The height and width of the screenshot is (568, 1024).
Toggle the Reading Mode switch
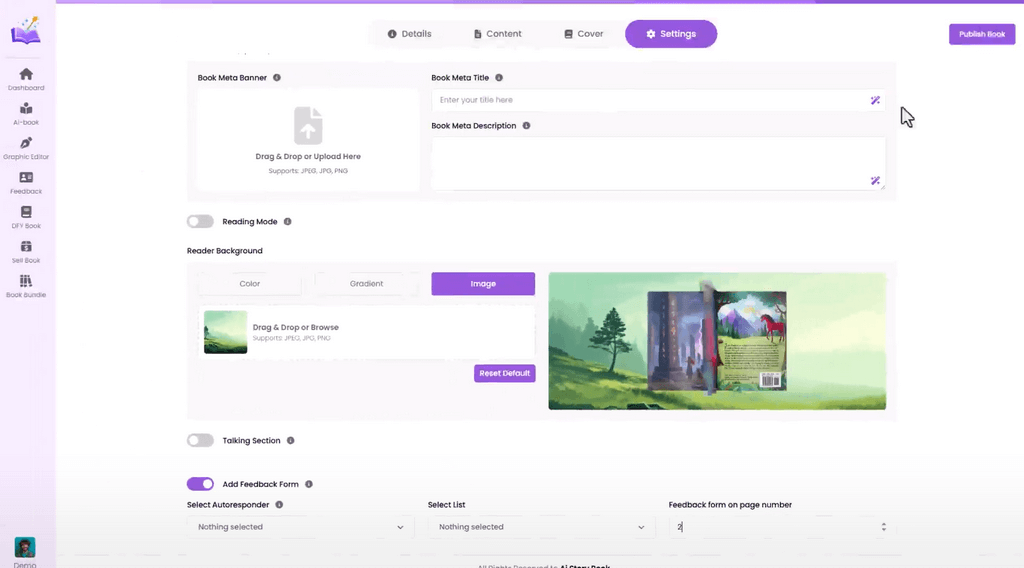(200, 221)
